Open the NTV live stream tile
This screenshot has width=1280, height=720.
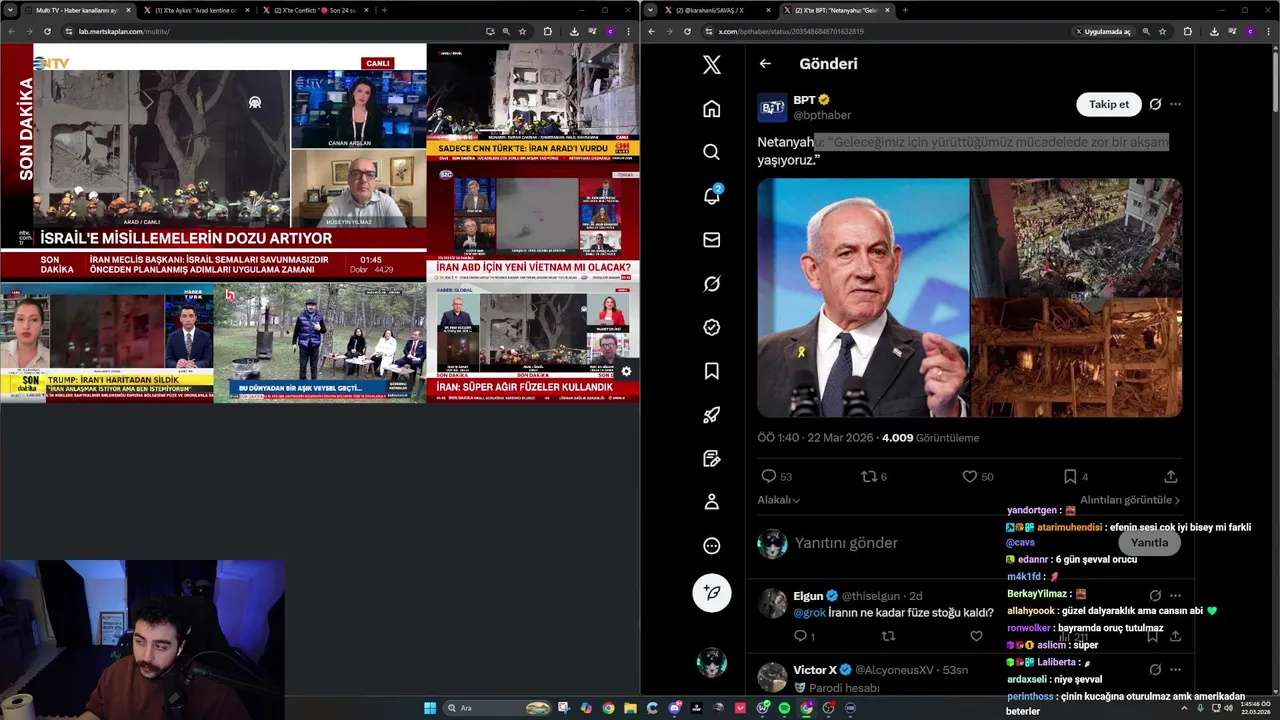pos(213,161)
